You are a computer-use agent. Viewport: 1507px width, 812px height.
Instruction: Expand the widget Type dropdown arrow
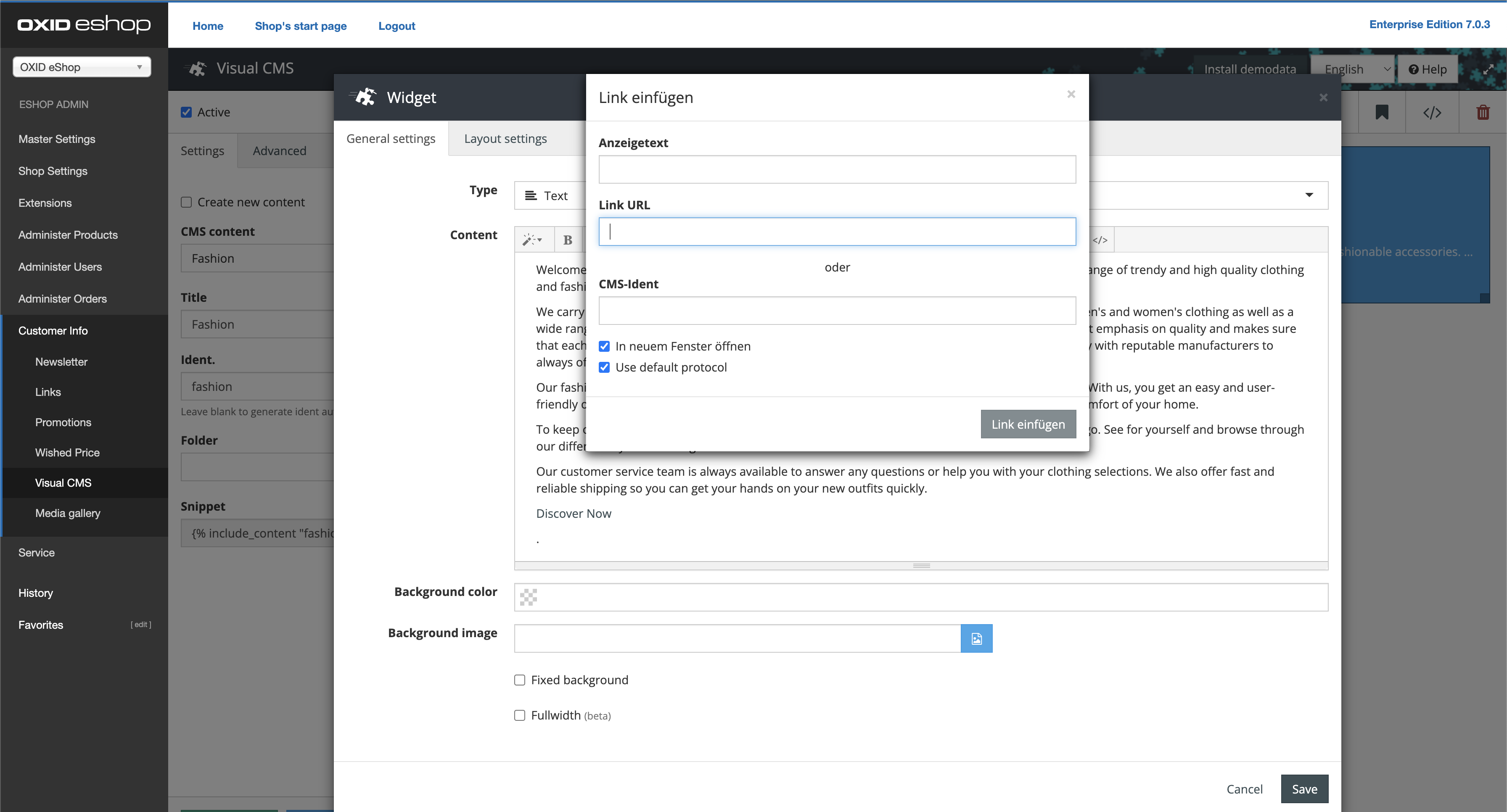(x=1309, y=195)
